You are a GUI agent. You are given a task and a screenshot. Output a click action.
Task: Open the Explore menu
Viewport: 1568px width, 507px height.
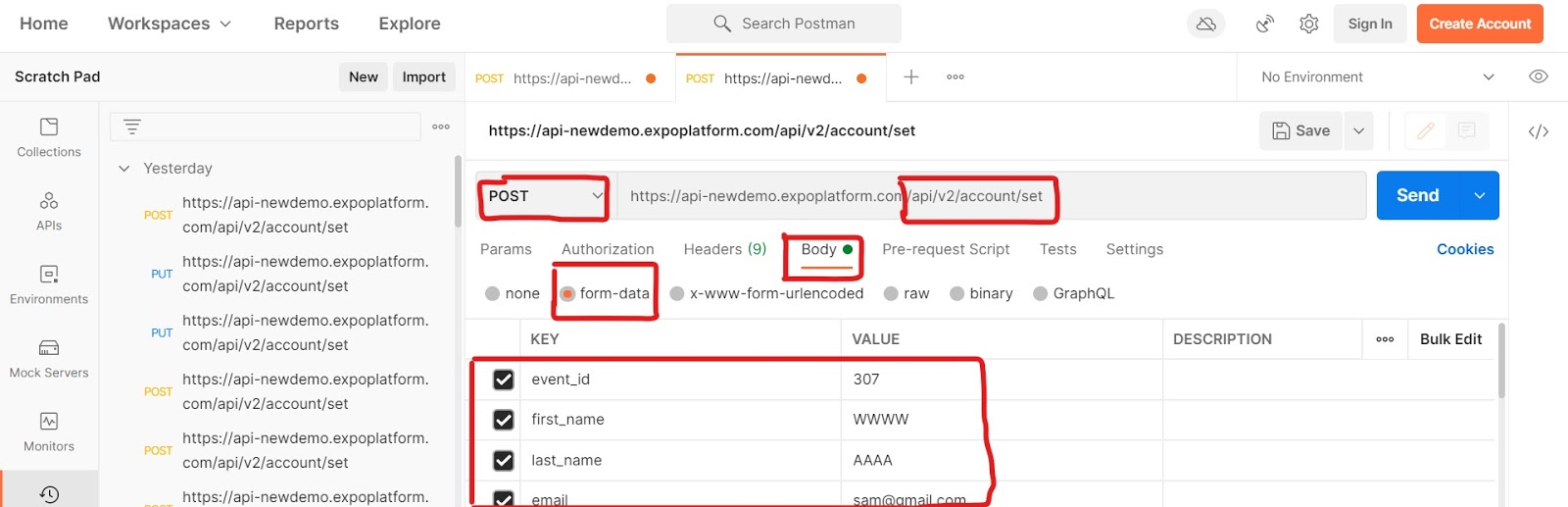pos(410,24)
